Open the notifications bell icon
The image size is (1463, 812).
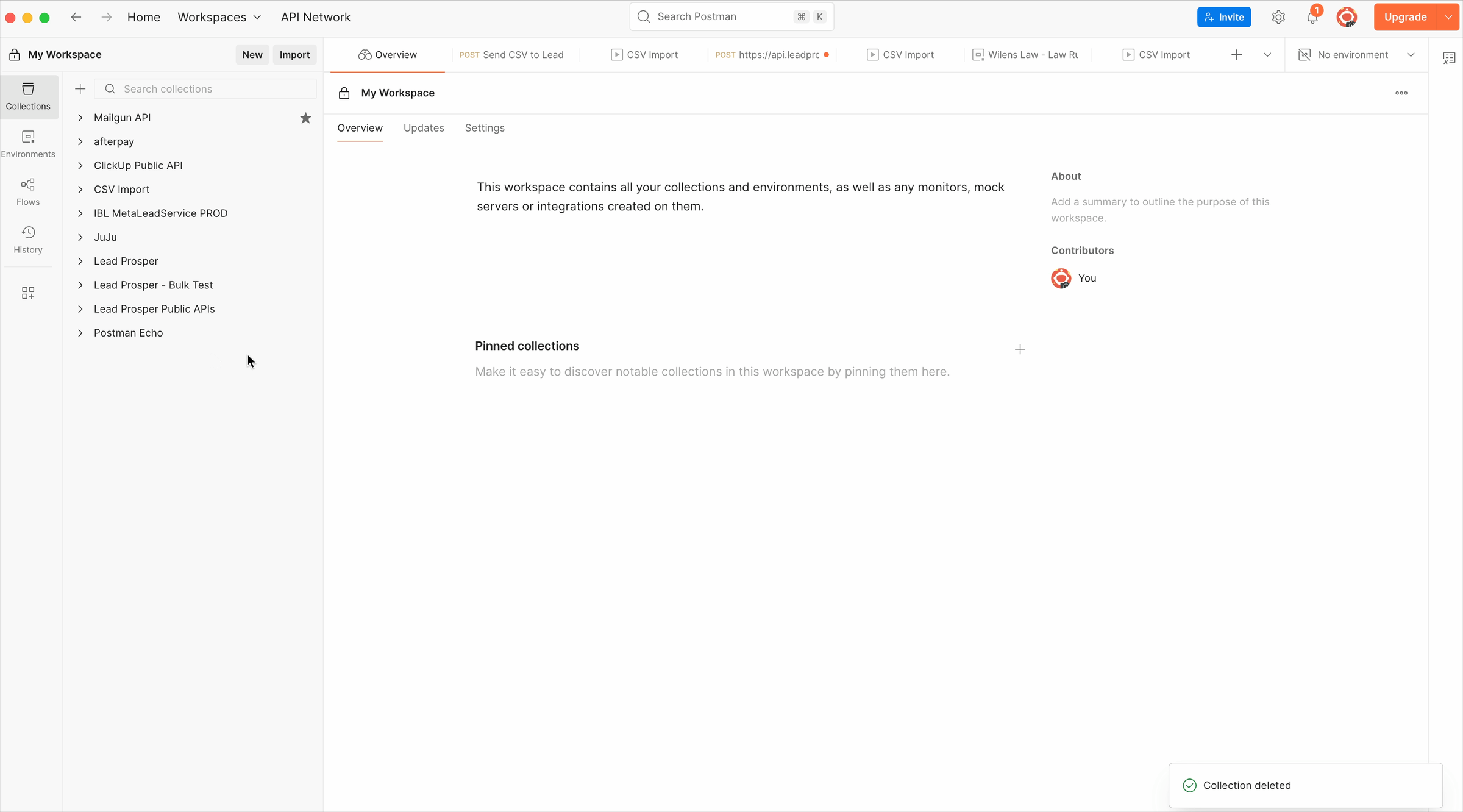point(1312,17)
